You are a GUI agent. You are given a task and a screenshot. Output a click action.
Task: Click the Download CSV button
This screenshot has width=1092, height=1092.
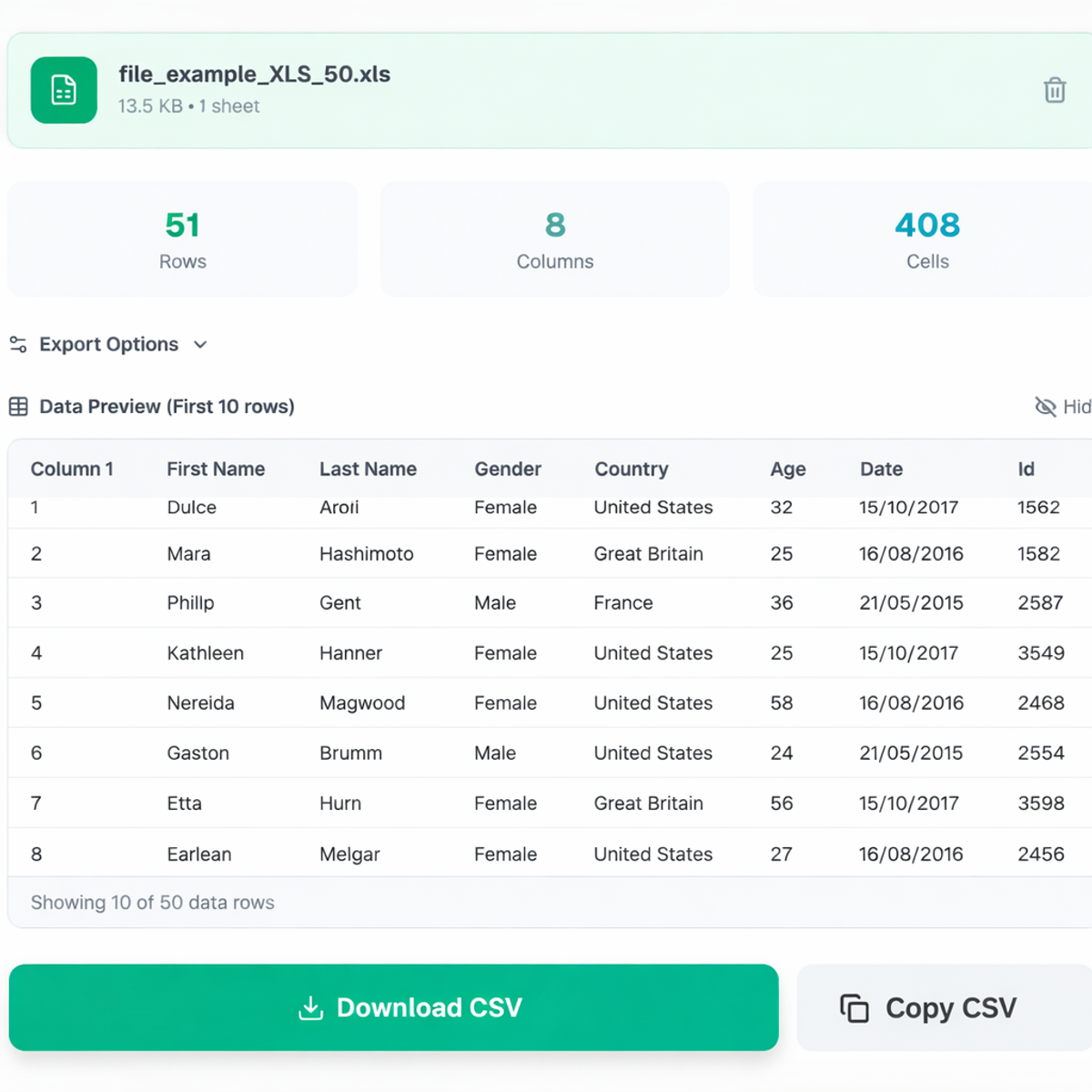393,1007
